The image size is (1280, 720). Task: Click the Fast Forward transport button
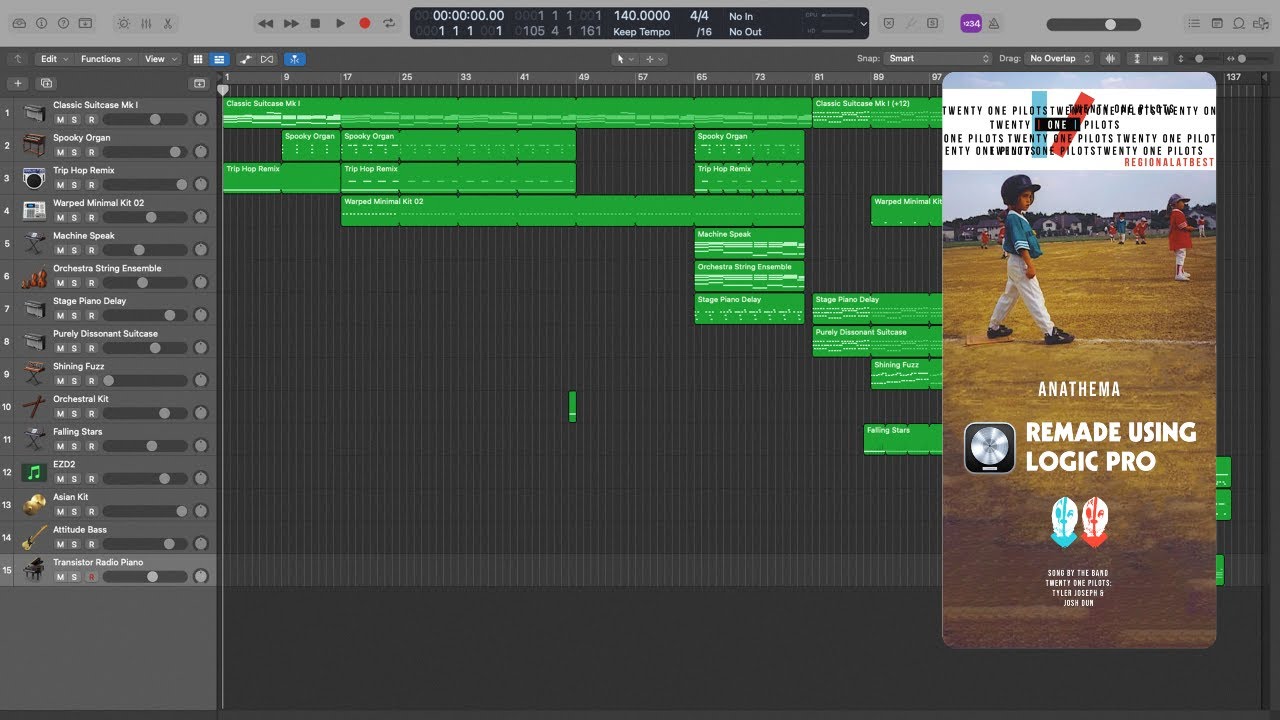pyautogui.click(x=291, y=23)
